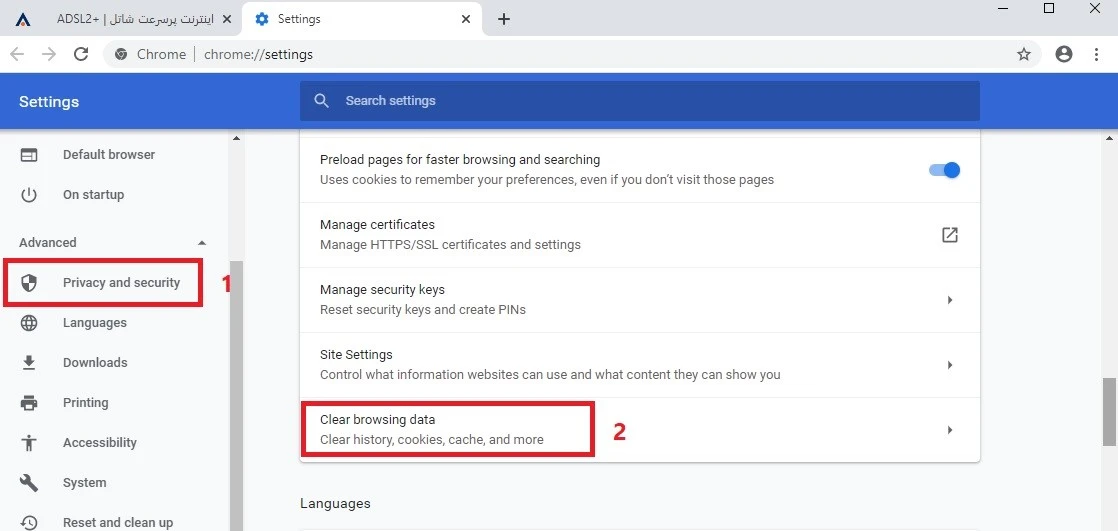
Task: Reload the page with refresh icon
Action: tap(81, 54)
